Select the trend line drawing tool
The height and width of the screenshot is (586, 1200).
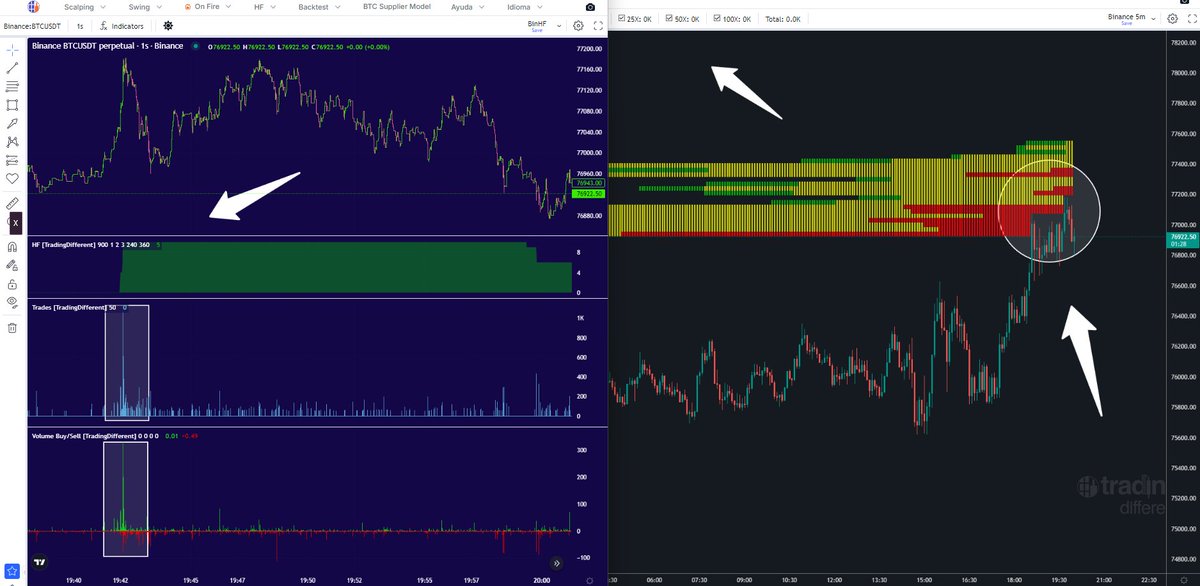coord(13,69)
